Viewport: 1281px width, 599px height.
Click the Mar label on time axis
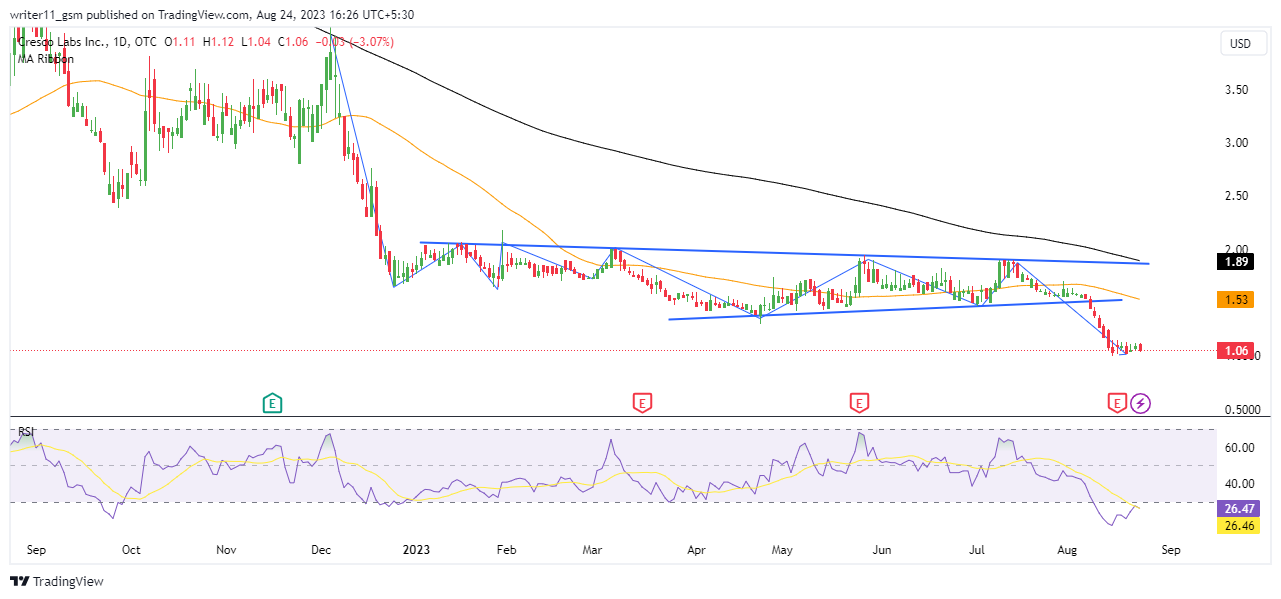(x=592, y=550)
